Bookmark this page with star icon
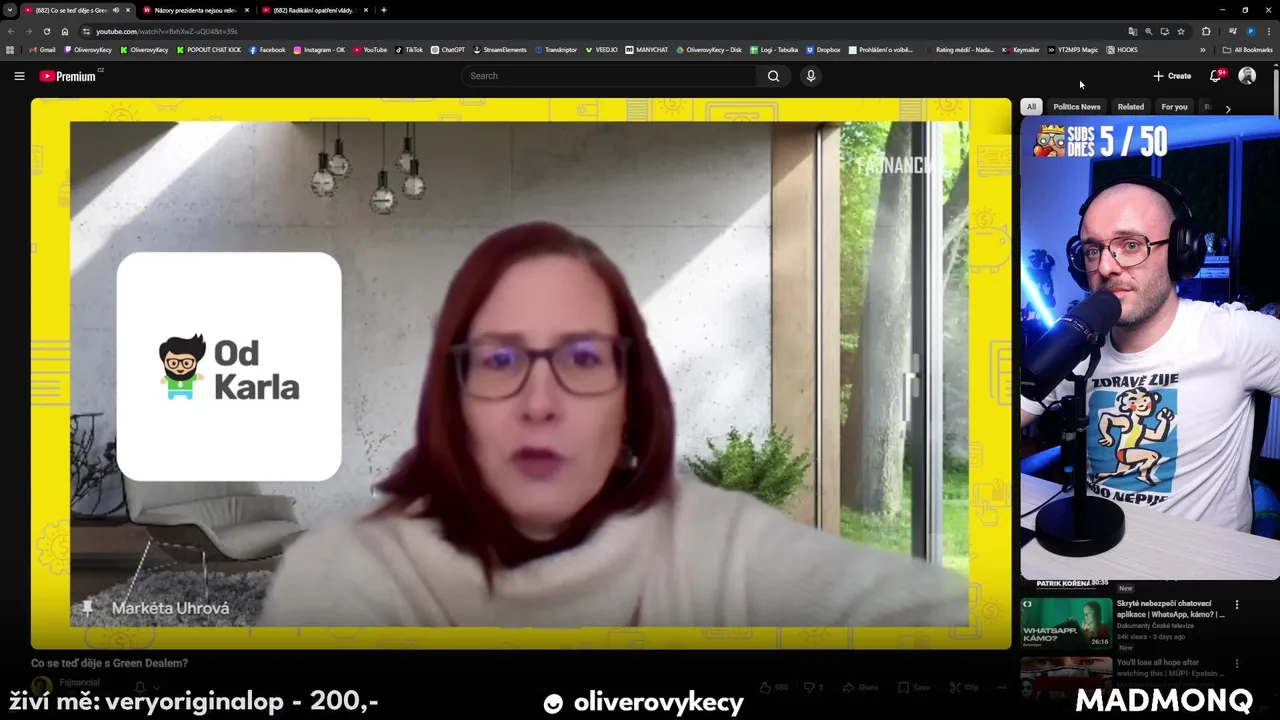Image resolution: width=1280 pixels, height=720 pixels. (x=1181, y=31)
